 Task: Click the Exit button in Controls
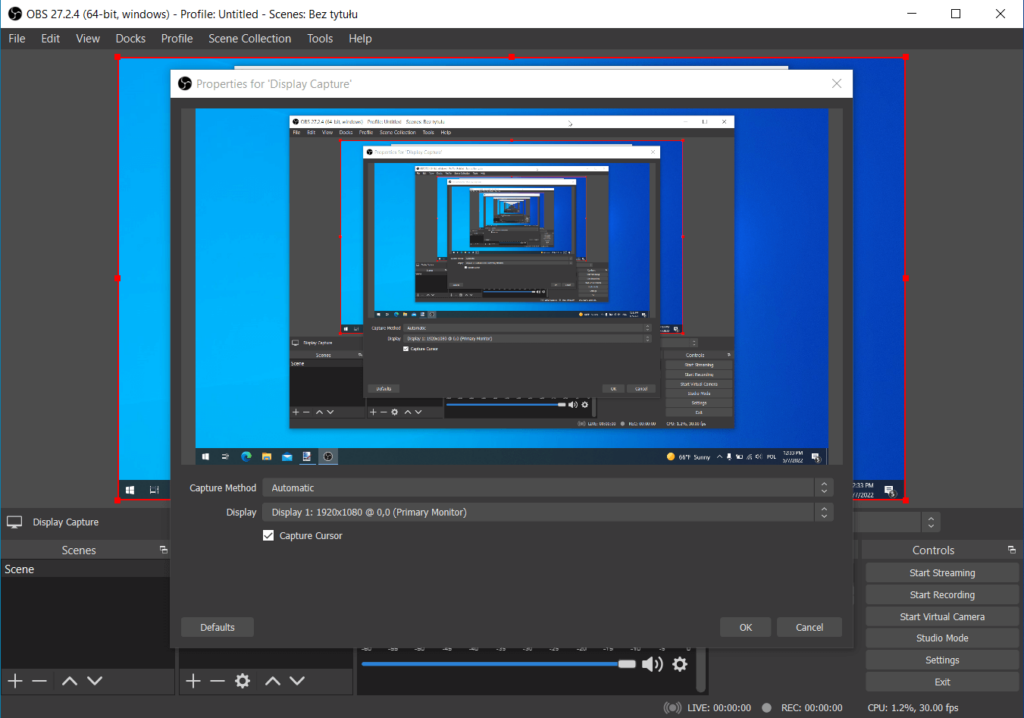point(942,682)
